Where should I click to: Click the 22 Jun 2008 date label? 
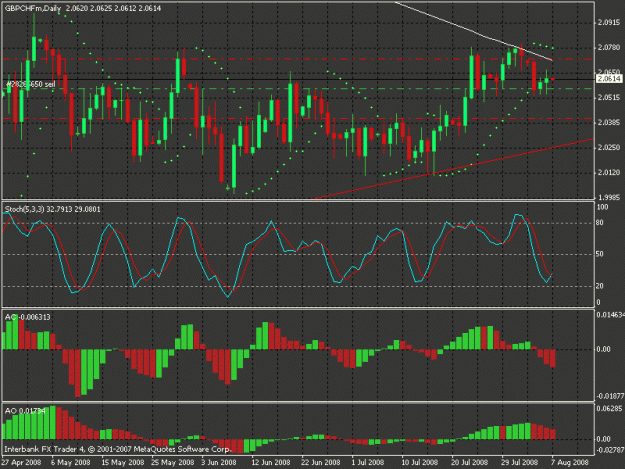[320, 462]
